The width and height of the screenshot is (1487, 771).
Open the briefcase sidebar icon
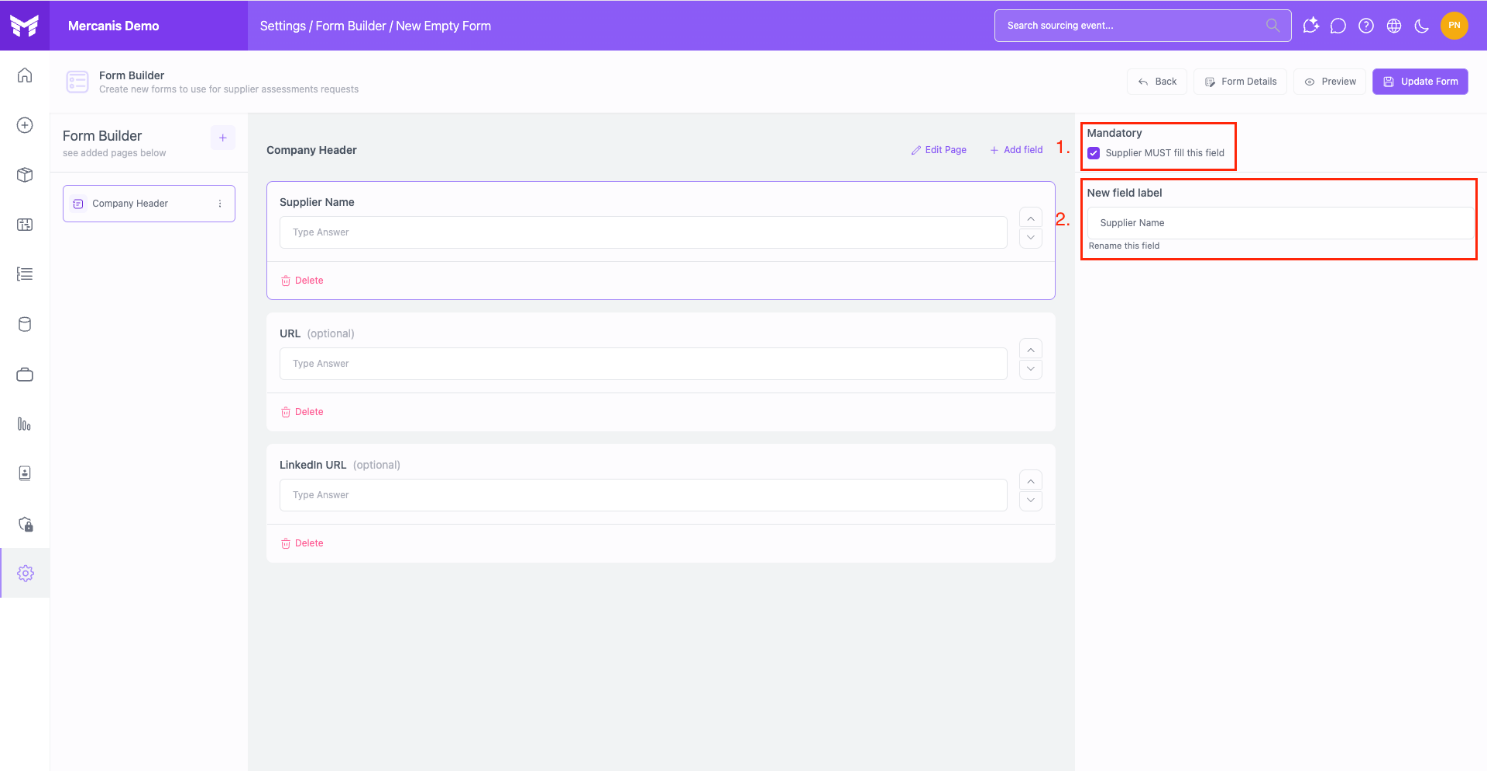(25, 374)
